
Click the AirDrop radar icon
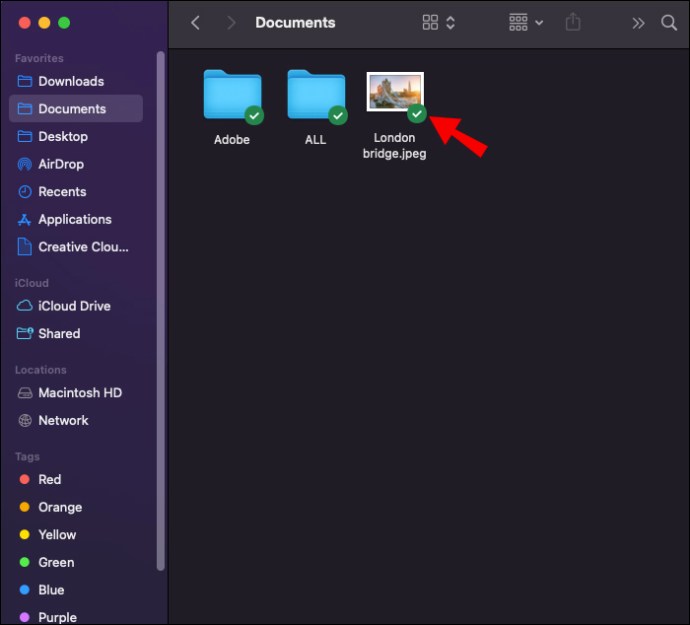(25, 164)
